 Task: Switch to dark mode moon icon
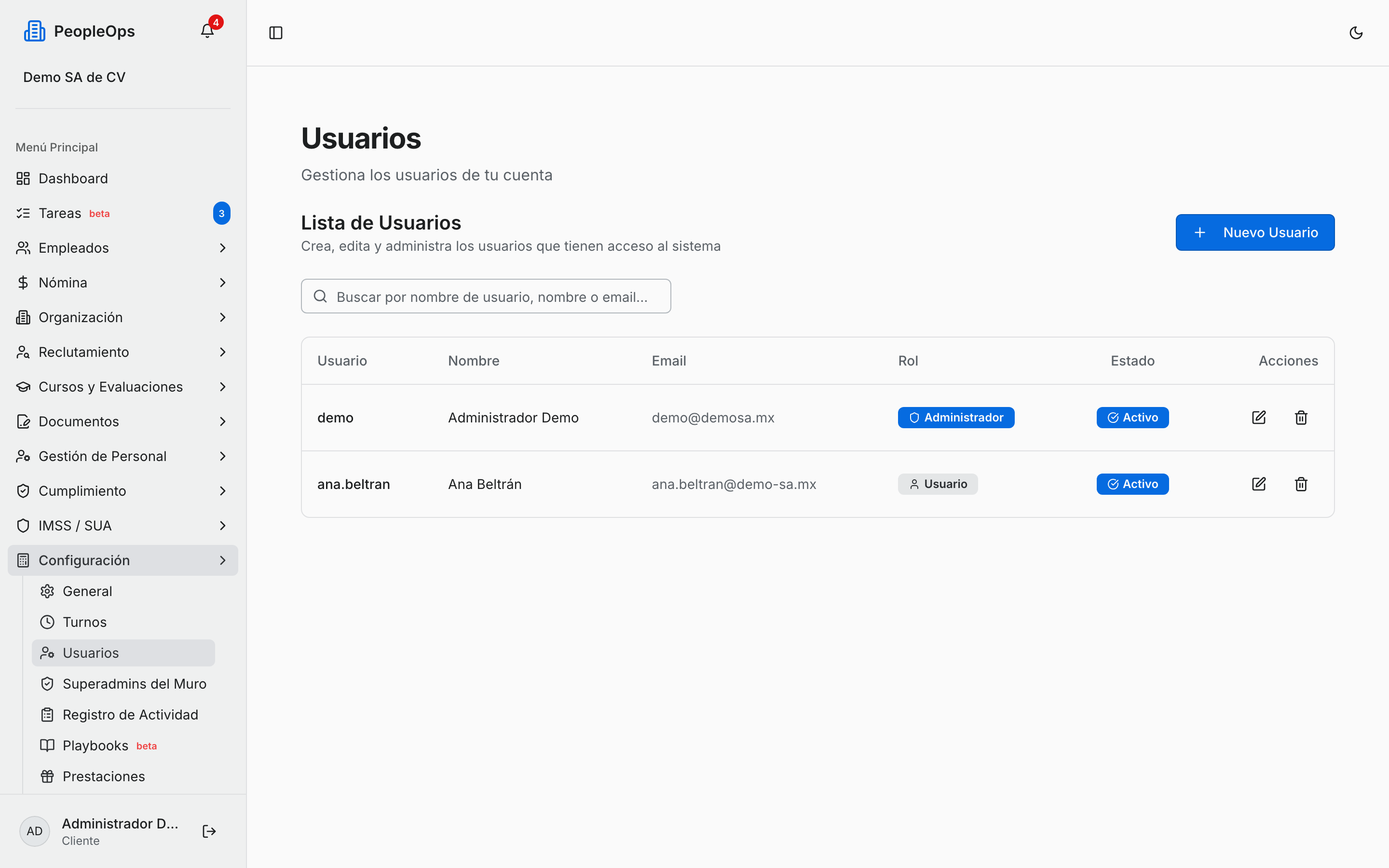[x=1356, y=33]
